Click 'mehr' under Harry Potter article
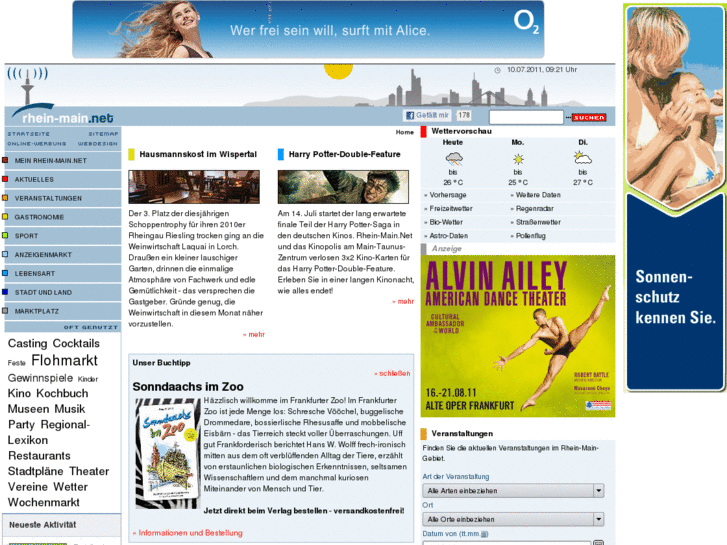The width and height of the screenshot is (727, 545). pyautogui.click(x=403, y=301)
